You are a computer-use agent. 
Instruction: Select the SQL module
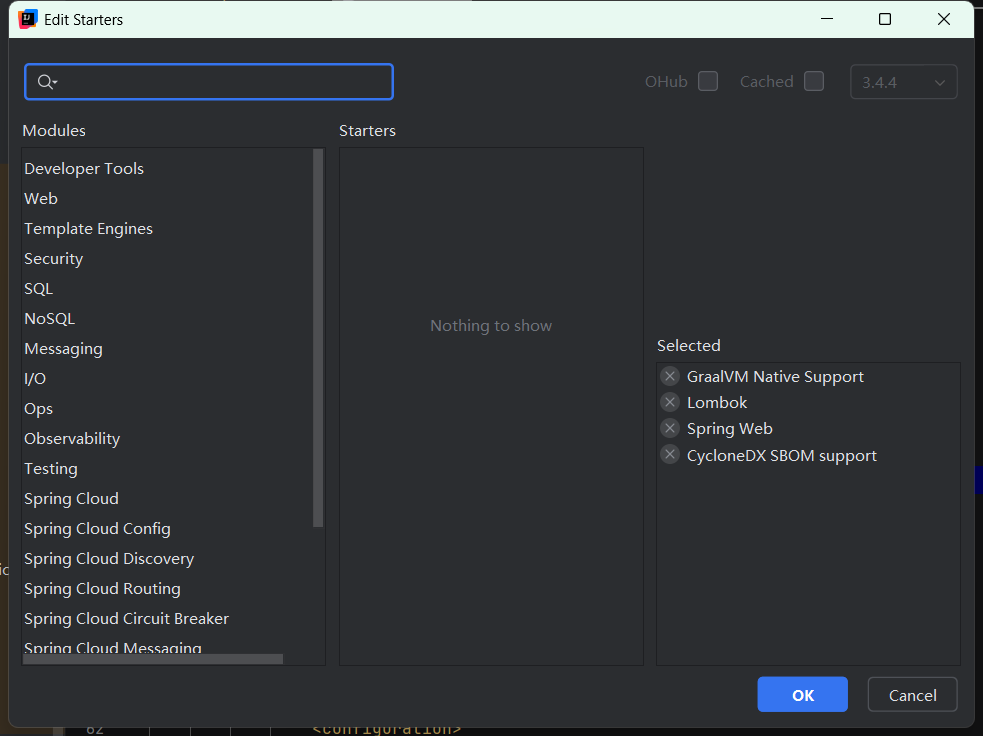[x=168, y=289]
